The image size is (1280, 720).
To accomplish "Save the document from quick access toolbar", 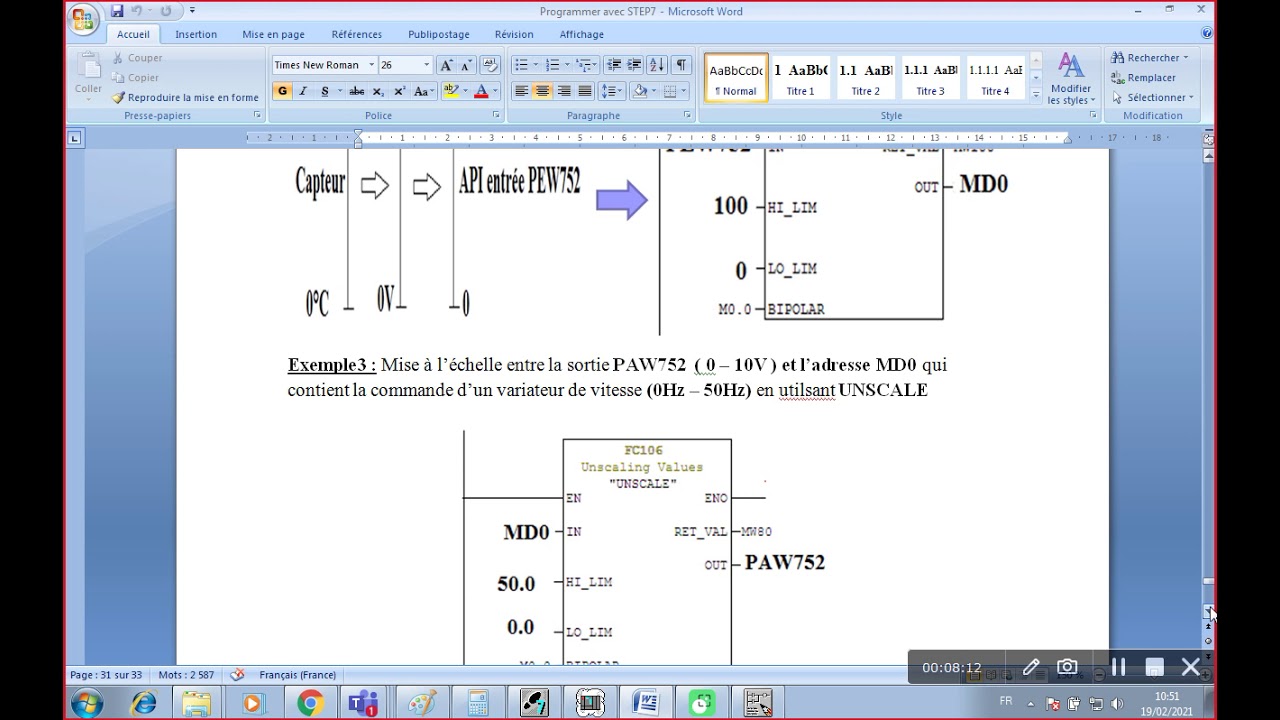I will tap(117, 11).
